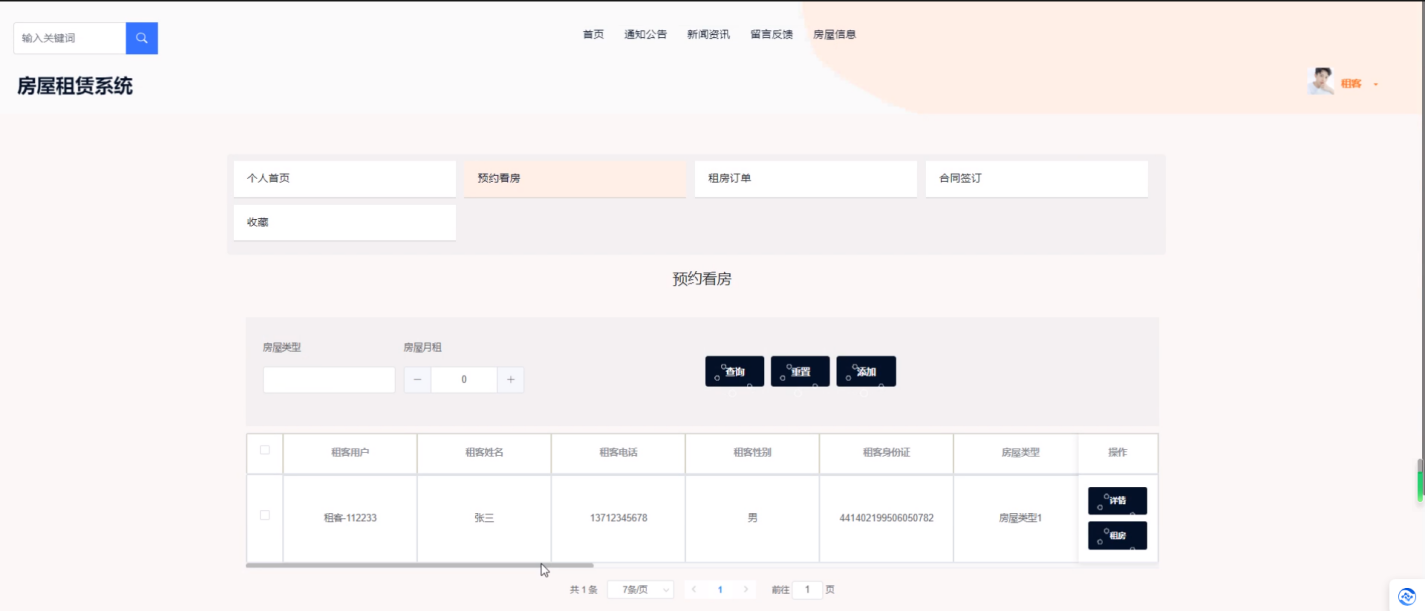
Task: Switch to the 预约看房 tab
Action: (x=575, y=178)
